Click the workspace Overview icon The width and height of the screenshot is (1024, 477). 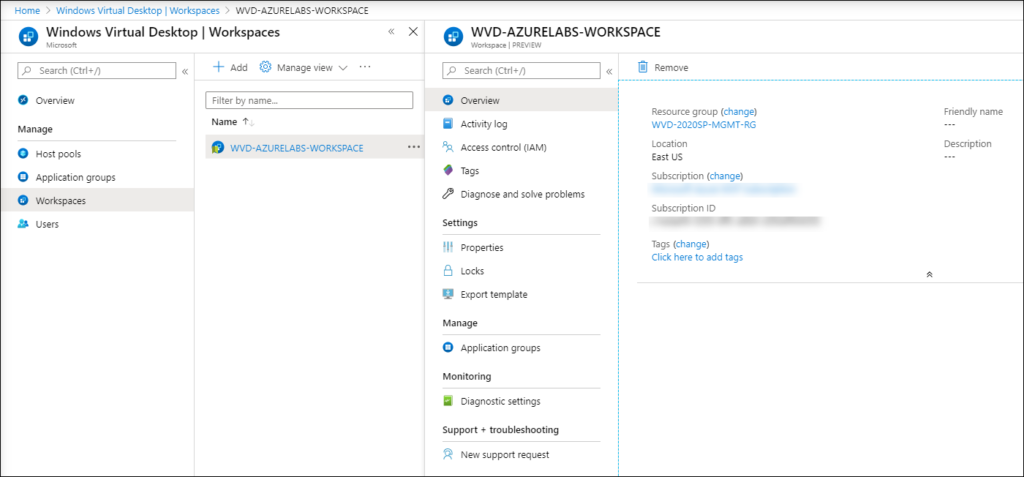point(447,101)
